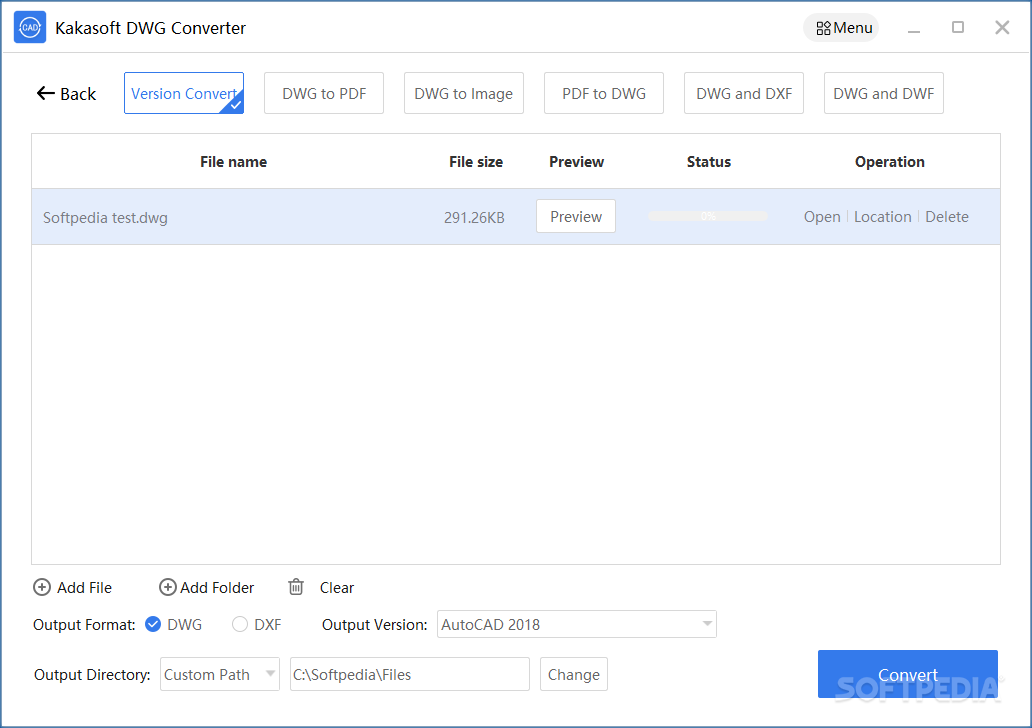The width and height of the screenshot is (1032, 728).
Task: Click the C:\Softpedia\Files path field
Action: click(x=409, y=674)
